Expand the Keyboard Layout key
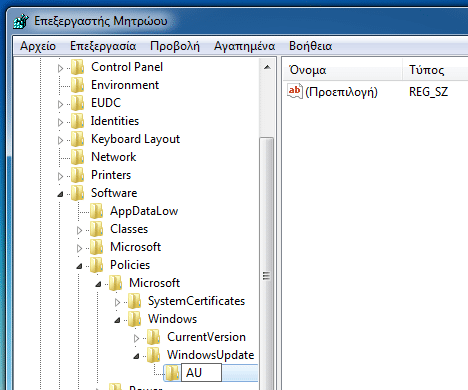 [x=60, y=140]
